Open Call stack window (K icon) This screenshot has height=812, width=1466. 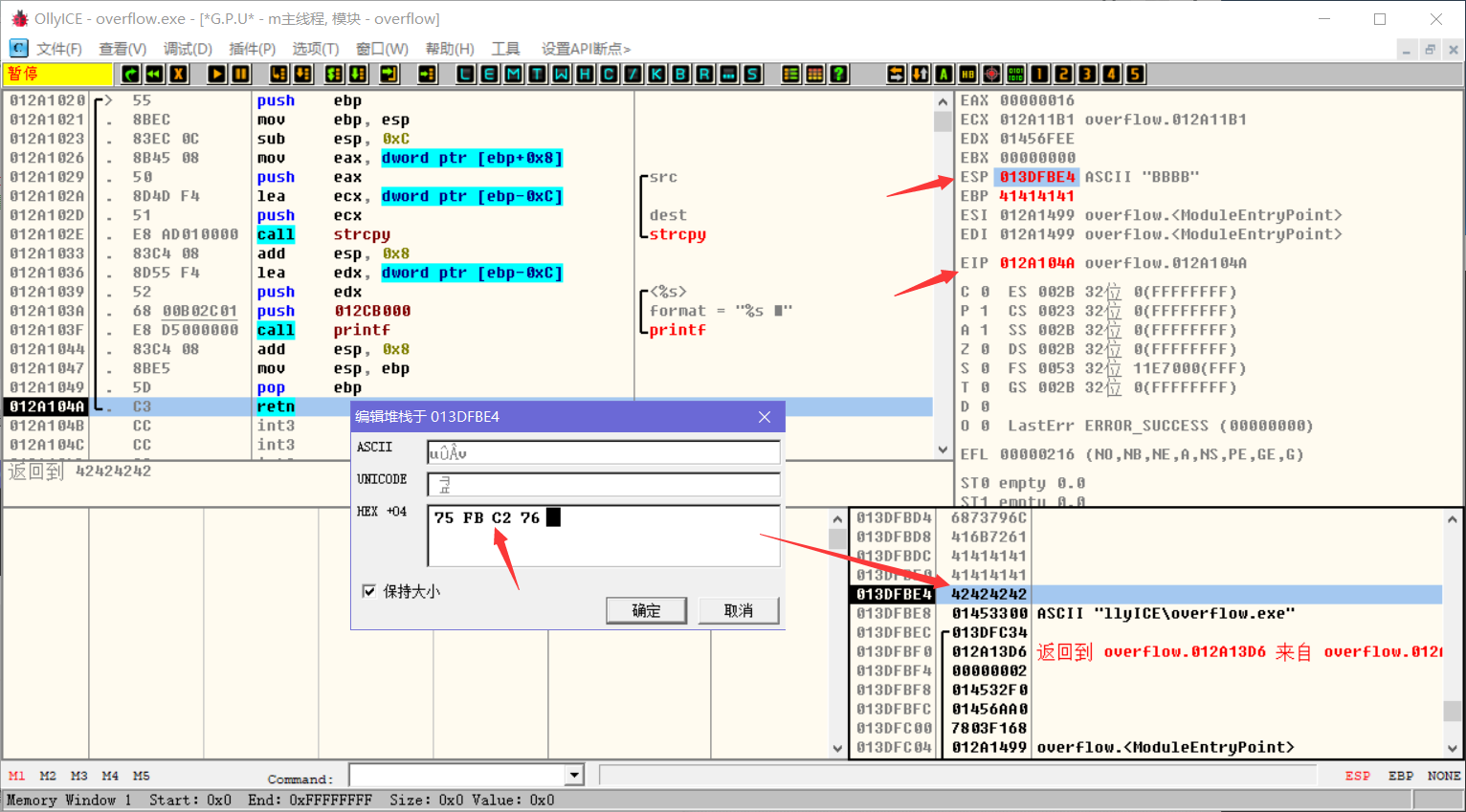pos(657,74)
